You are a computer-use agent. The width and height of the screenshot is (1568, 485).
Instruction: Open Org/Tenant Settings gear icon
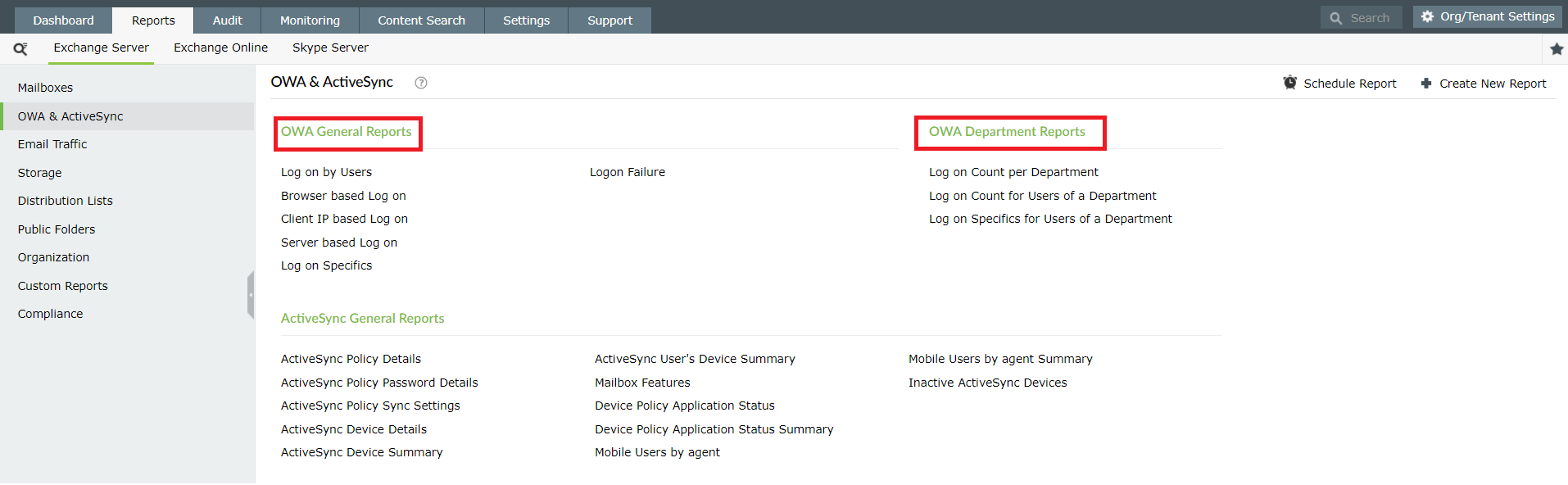click(x=1427, y=16)
